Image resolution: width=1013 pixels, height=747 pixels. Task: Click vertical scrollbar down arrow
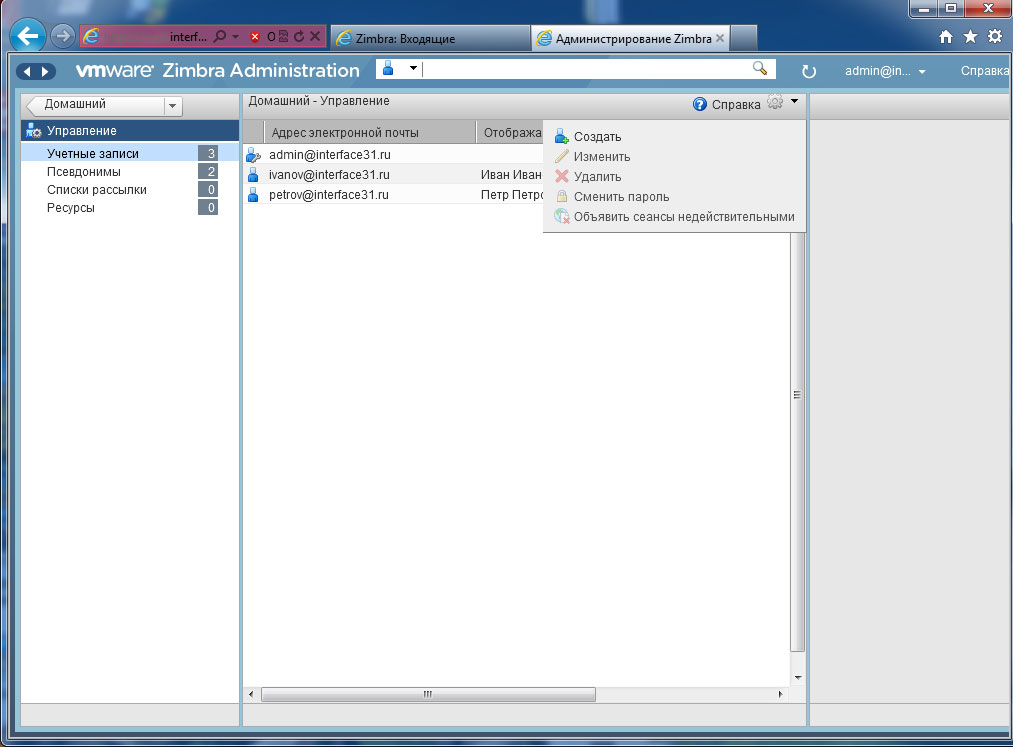(x=798, y=678)
